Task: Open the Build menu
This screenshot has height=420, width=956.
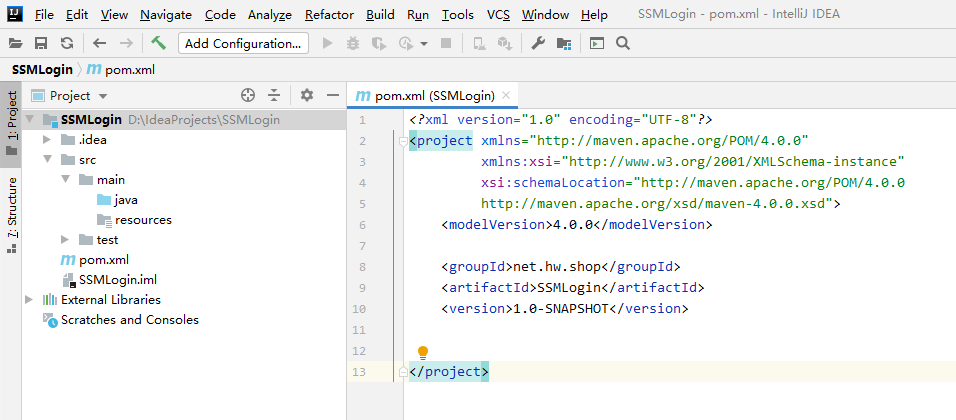Action: [380, 15]
